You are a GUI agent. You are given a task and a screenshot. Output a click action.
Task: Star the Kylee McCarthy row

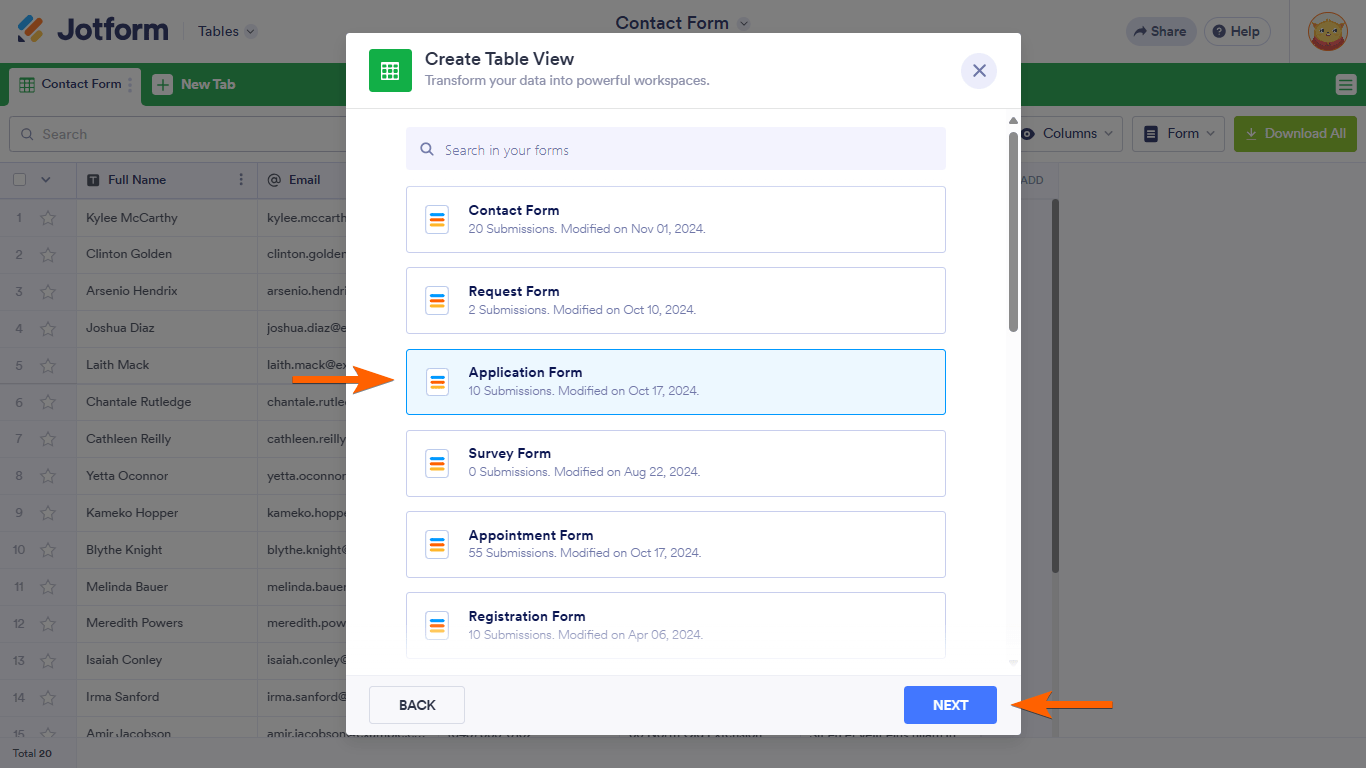pyautogui.click(x=48, y=218)
